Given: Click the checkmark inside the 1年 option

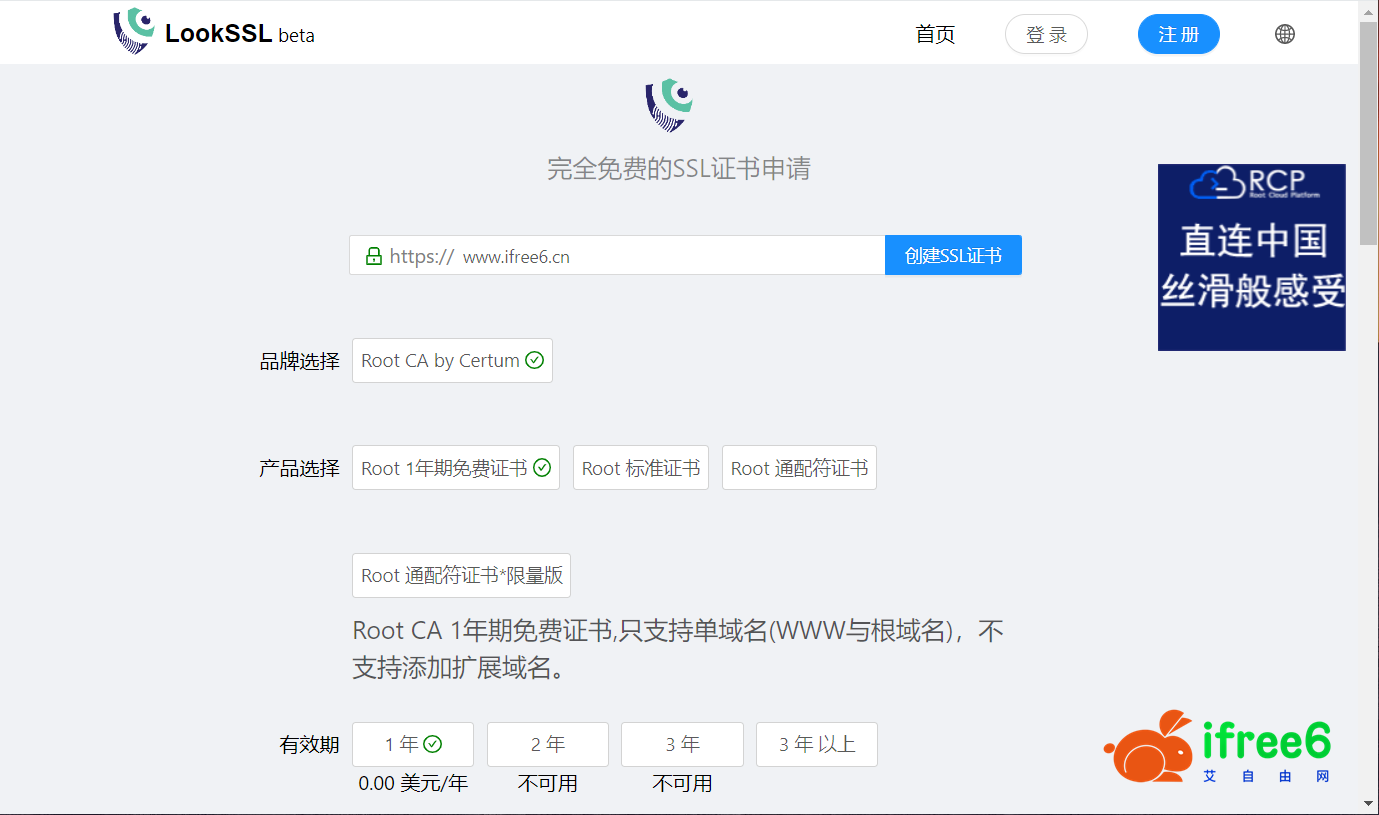Looking at the screenshot, I should tap(432, 744).
